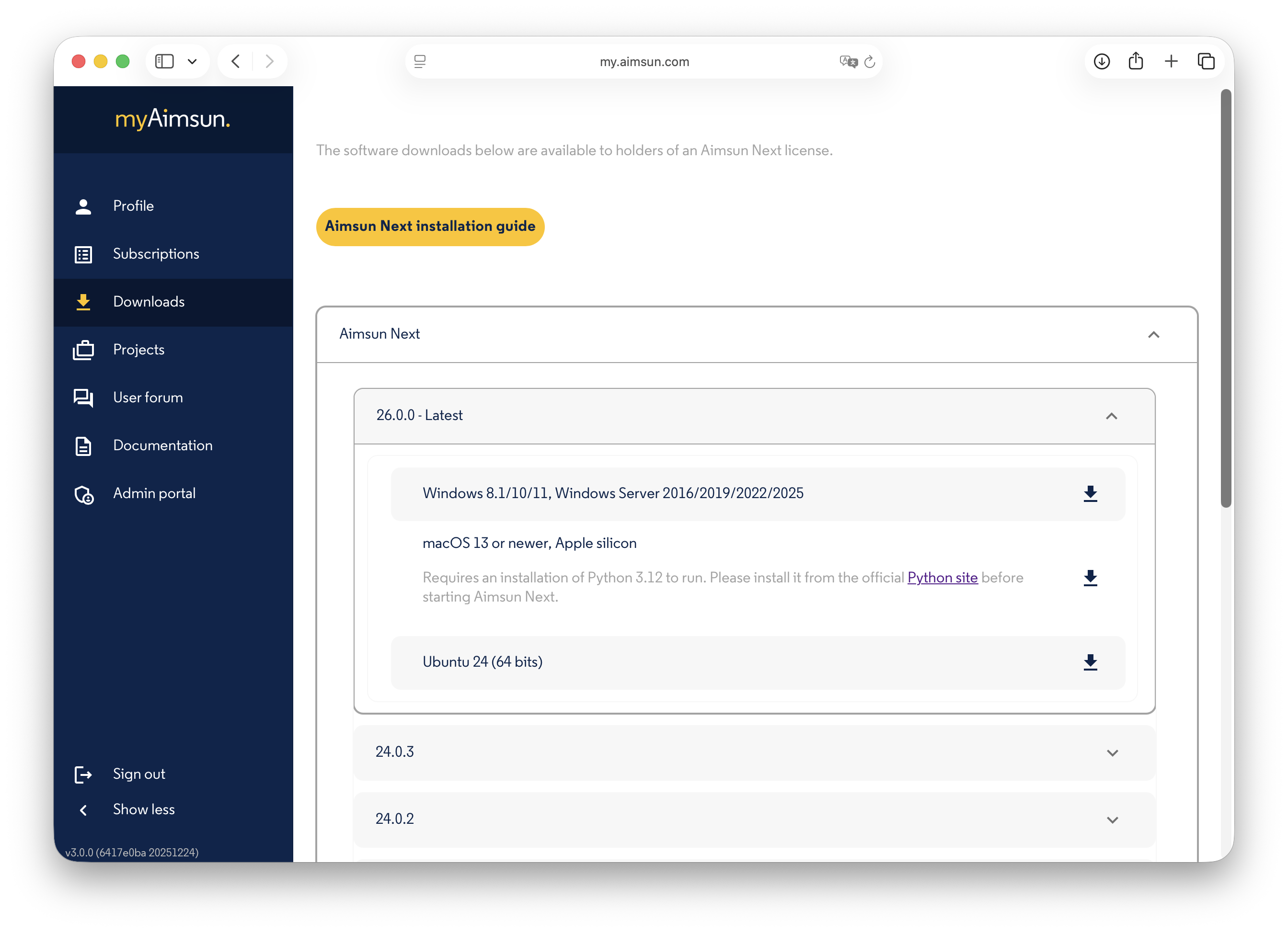Viewport: 1288px width, 933px height.
Task: Download the macOS Apple silicon build
Action: click(1090, 578)
